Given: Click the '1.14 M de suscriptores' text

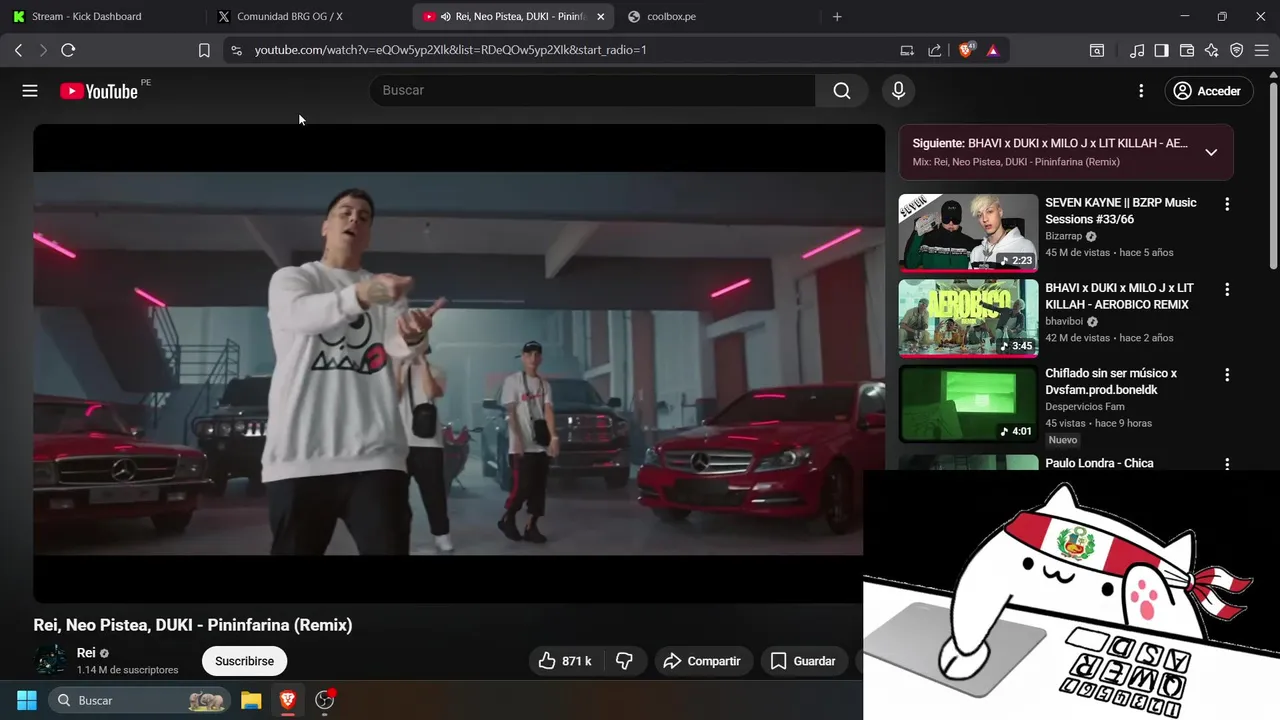Looking at the screenshot, I should 127,670.
